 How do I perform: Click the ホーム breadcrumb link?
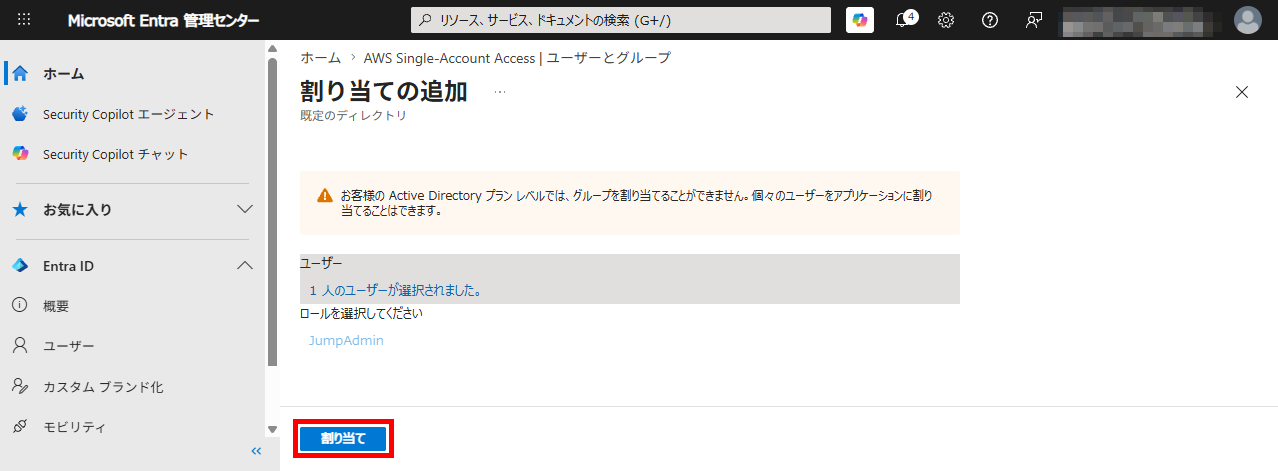(x=321, y=58)
